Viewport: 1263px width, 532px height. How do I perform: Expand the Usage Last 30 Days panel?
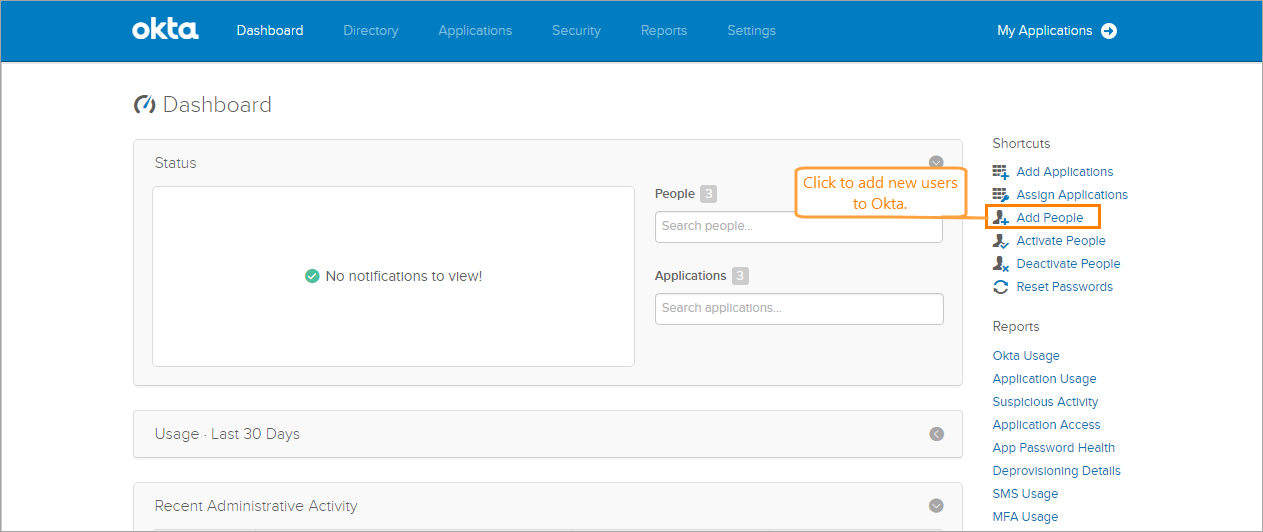point(936,434)
